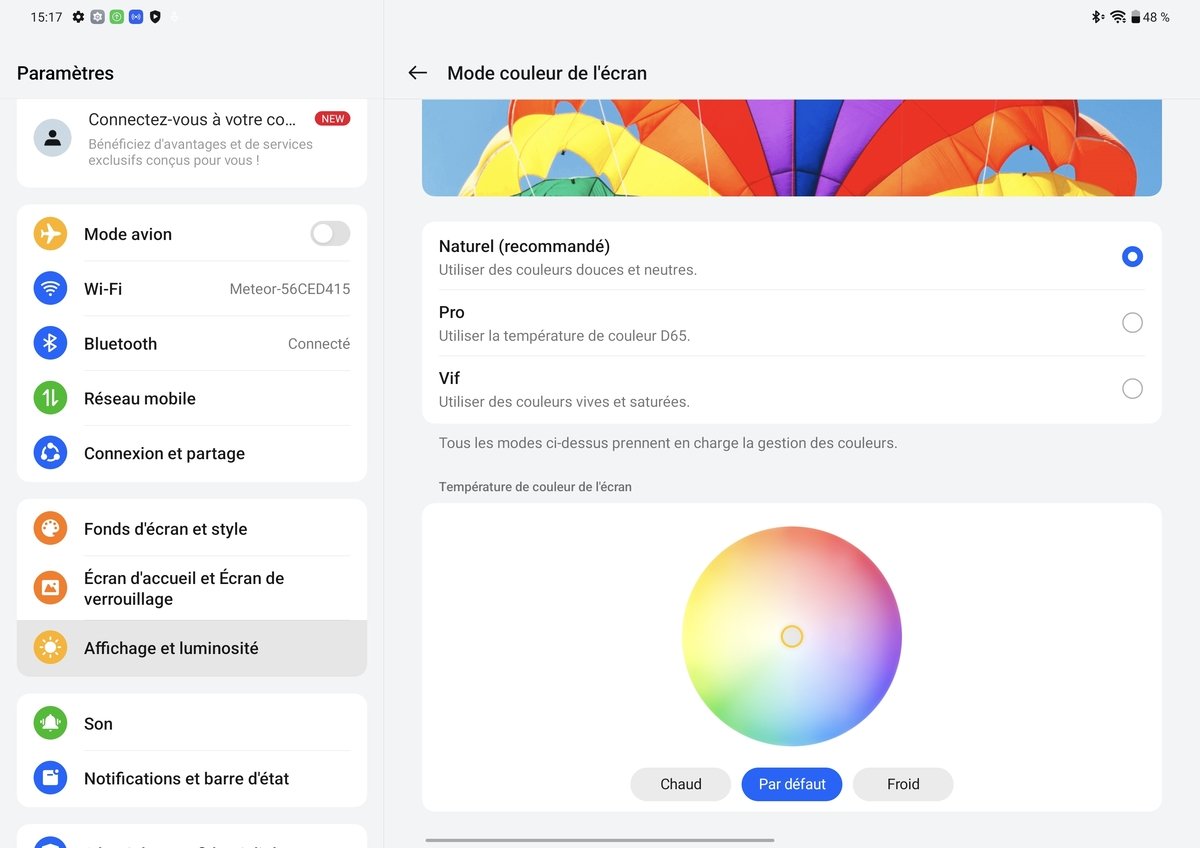Open Réseau mobile settings

[x=192, y=399]
